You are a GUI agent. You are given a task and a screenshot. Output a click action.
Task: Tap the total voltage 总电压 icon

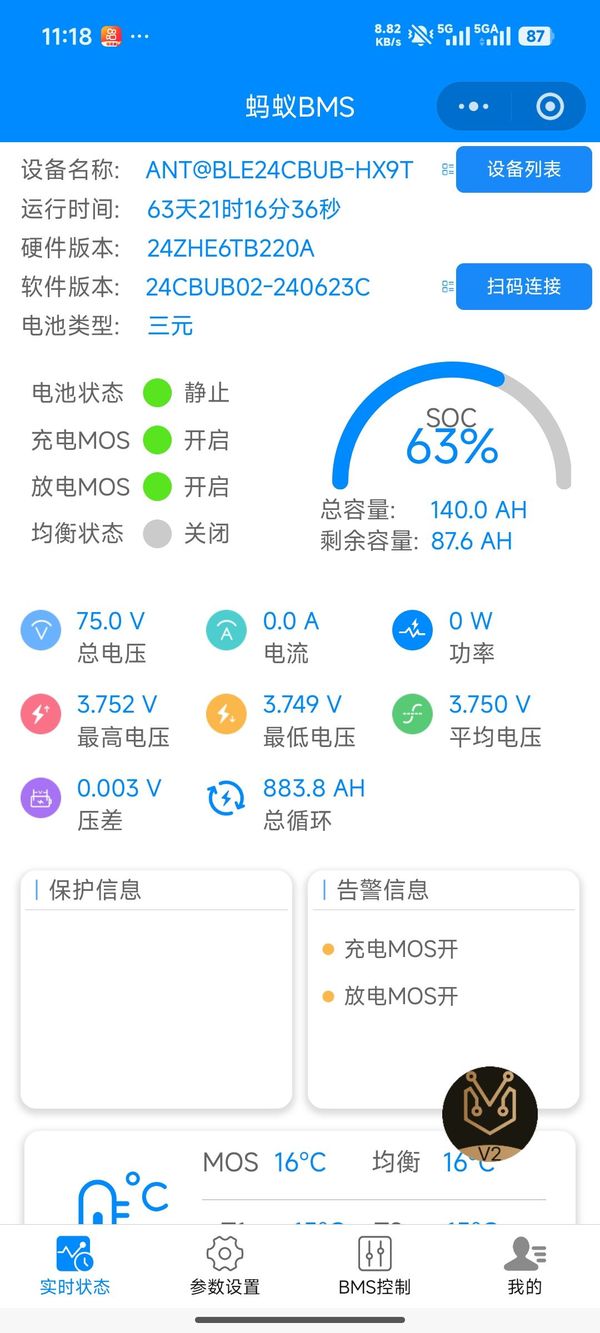coord(41,631)
